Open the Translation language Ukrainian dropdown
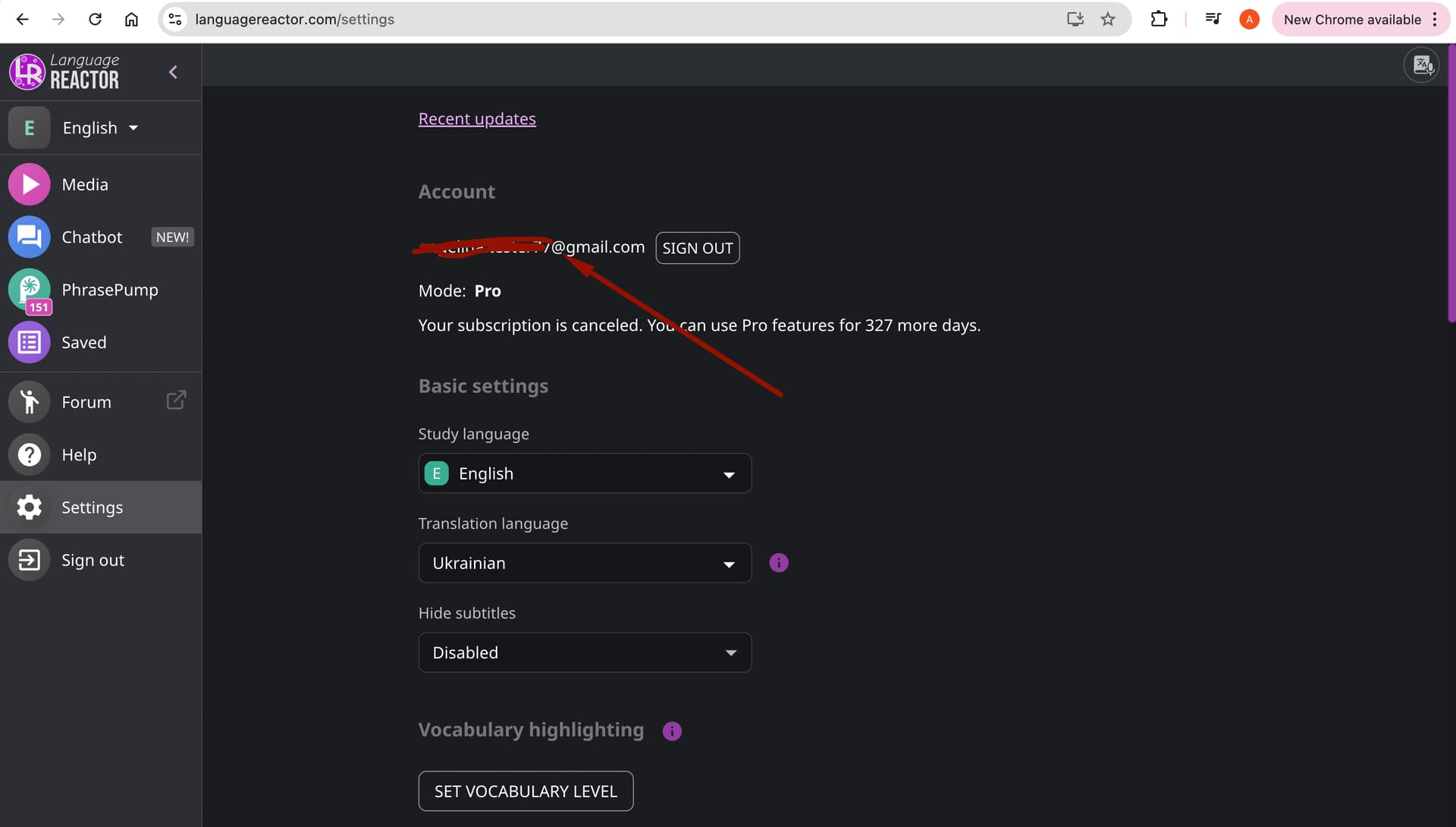Viewport: 1456px width, 827px height. 585,563
